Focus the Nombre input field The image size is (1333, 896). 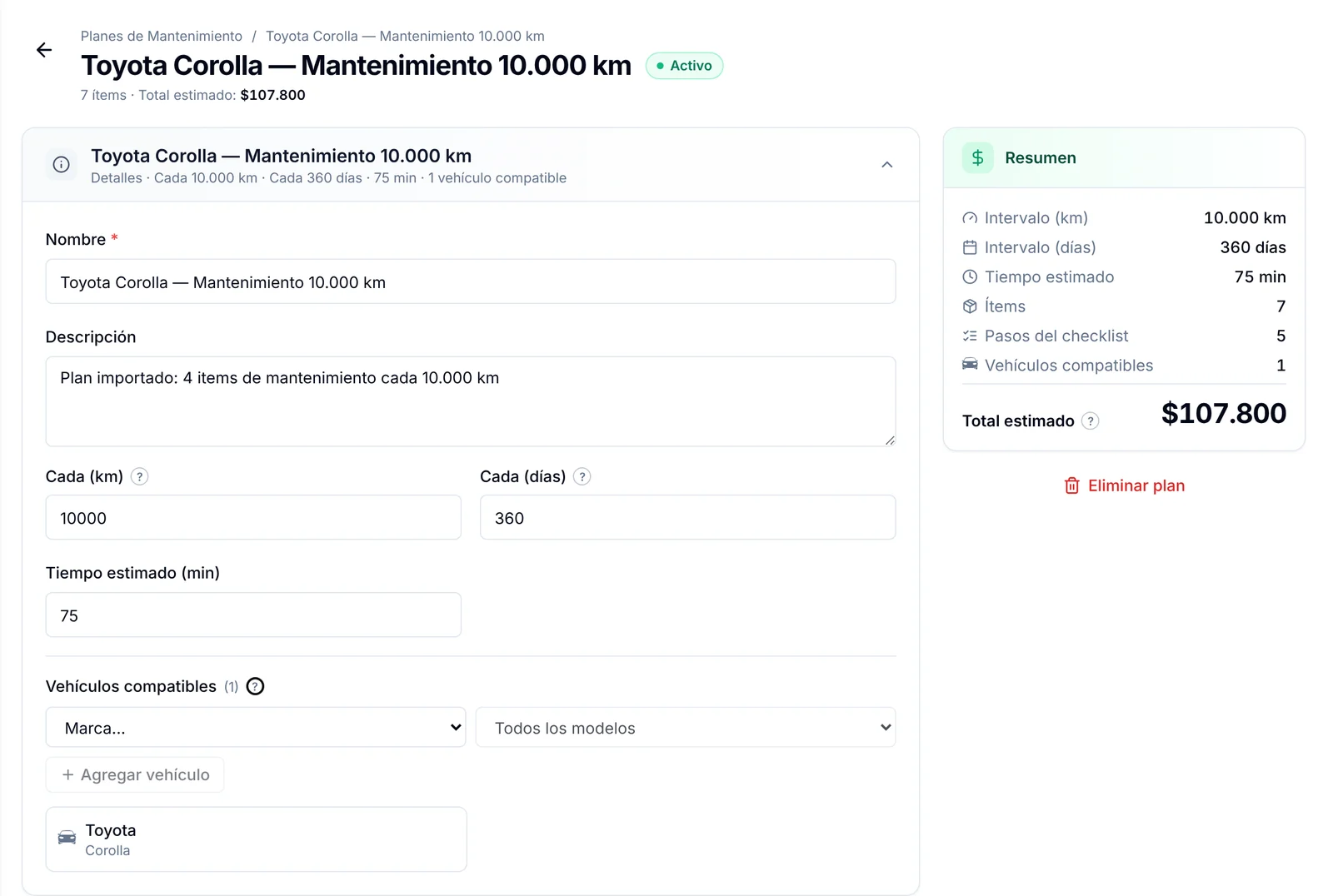[x=471, y=281]
